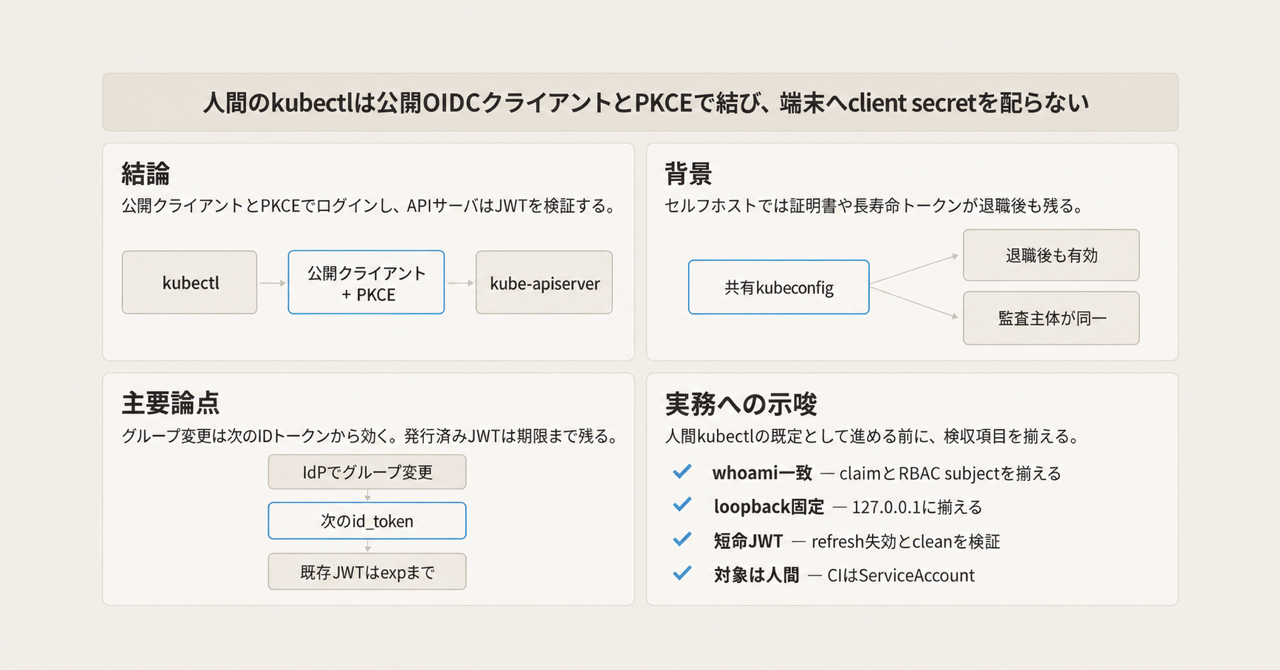Click the 短命JWT bold label
1280x670 pixels.
(x=747, y=541)
